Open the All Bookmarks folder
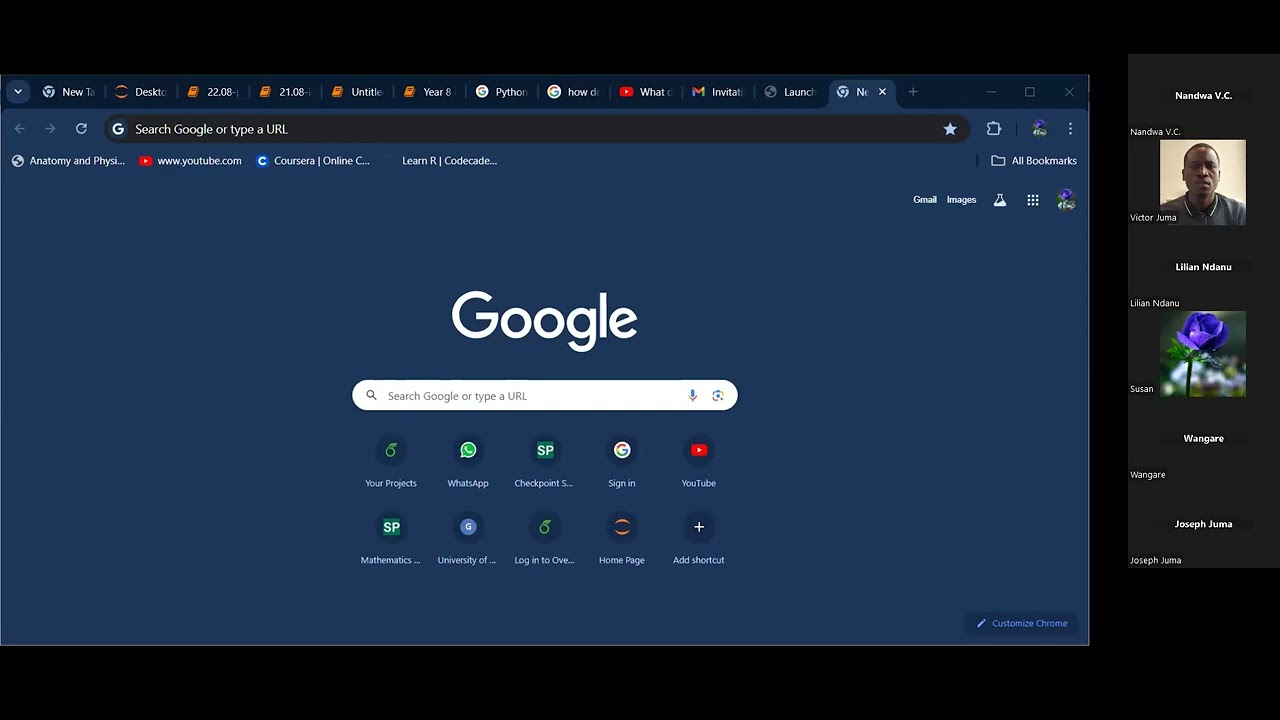The image size is (1280, 720). point(1034,161)
